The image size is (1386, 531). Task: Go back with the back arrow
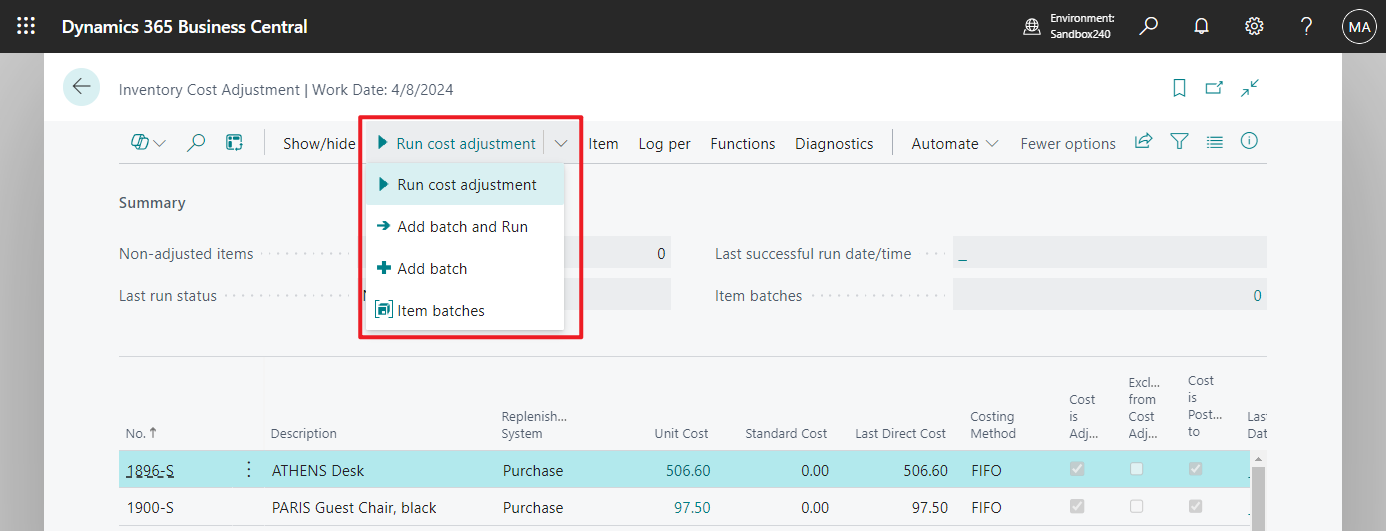(81, 87)
